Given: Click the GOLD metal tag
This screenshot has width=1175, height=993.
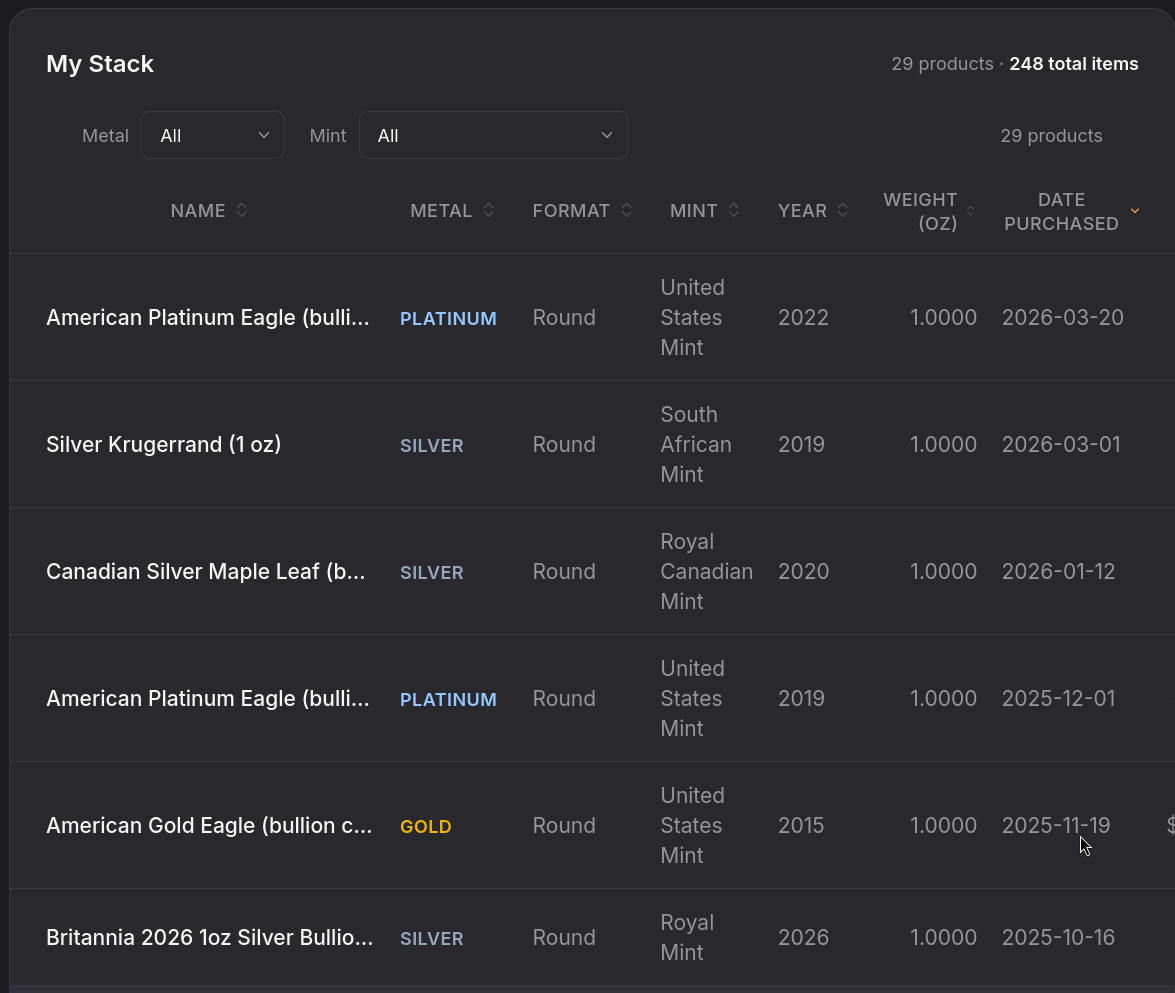Looking at the screenshot, I should coord(426,827).
